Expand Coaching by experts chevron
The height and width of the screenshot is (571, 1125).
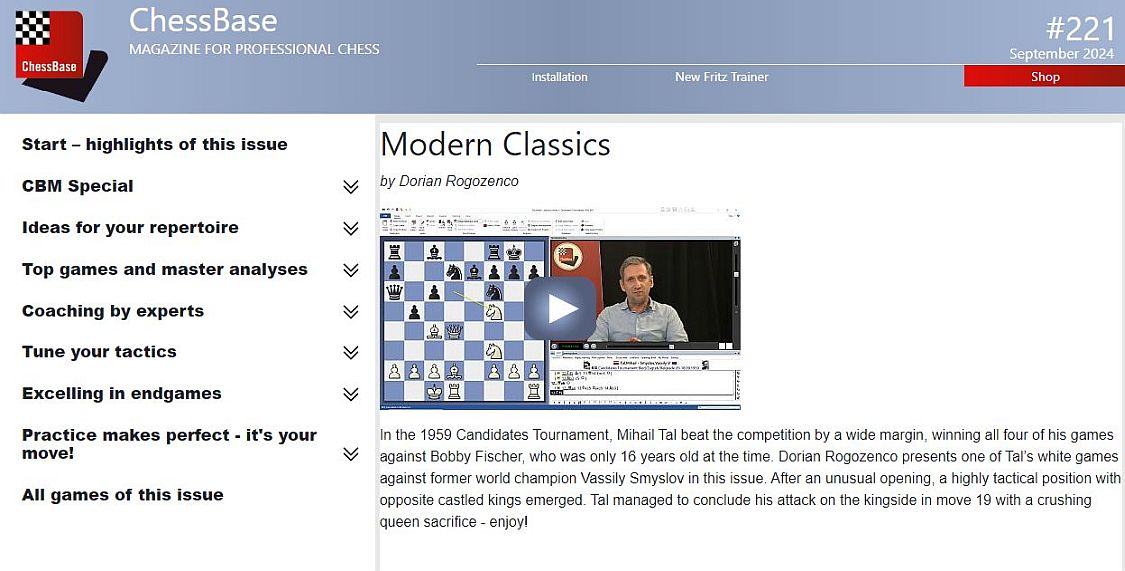(350, 312)
